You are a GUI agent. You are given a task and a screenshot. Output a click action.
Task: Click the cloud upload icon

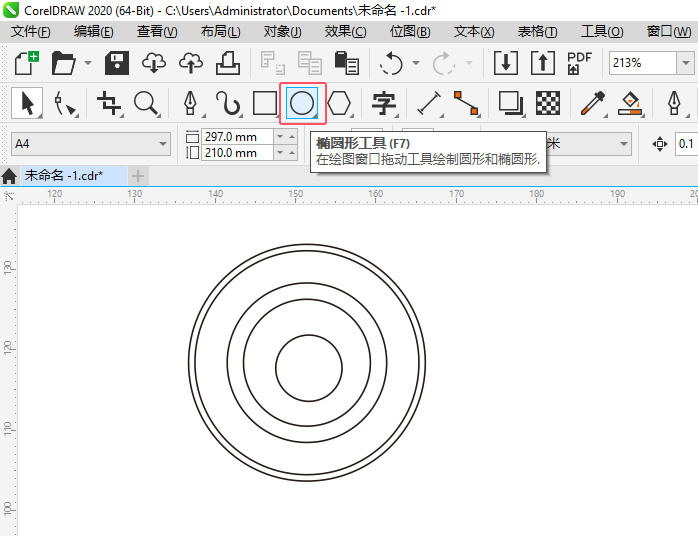[x=191, y=63]
